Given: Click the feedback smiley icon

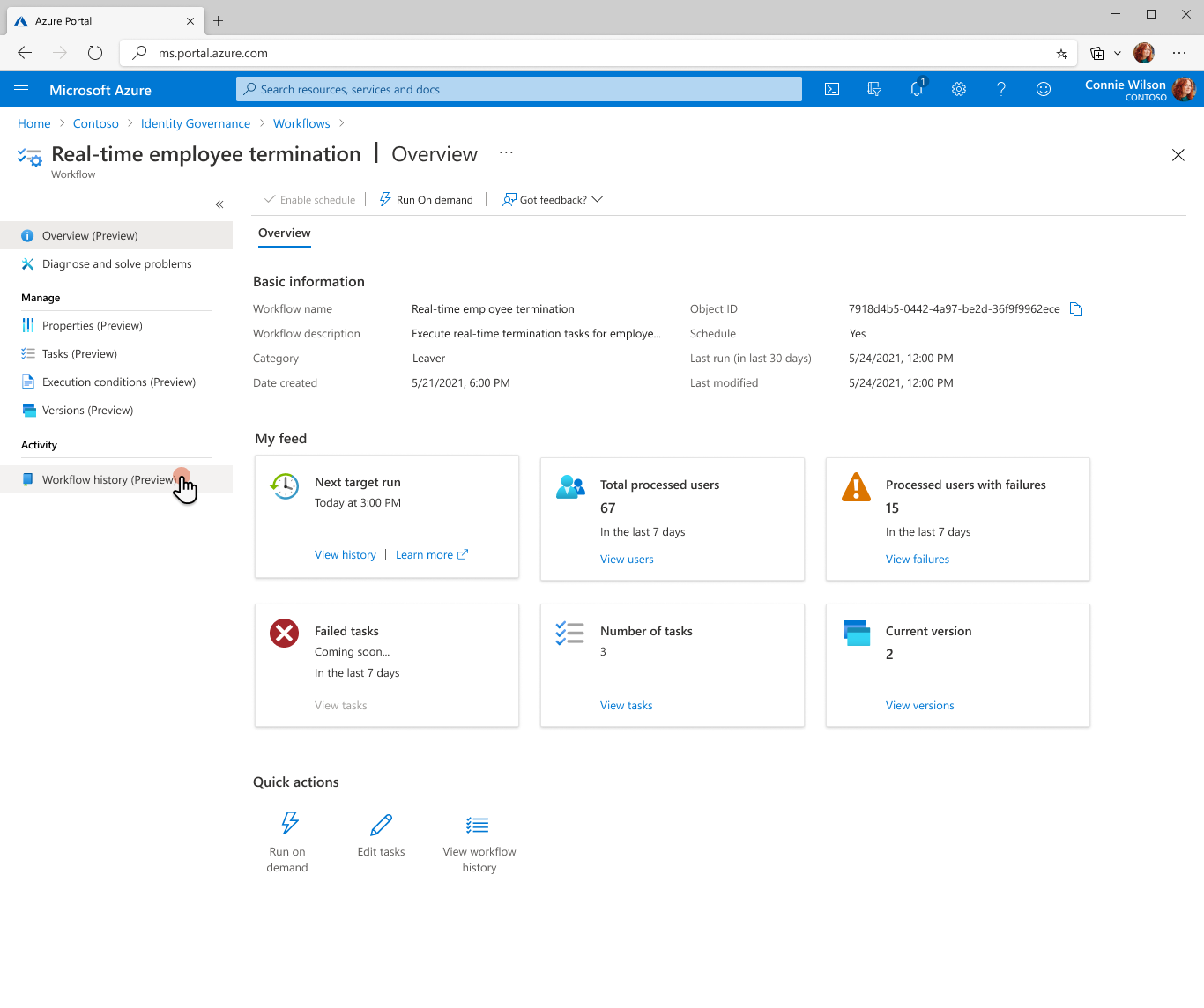Looking at the screenshot, I should pos(1044,89).
